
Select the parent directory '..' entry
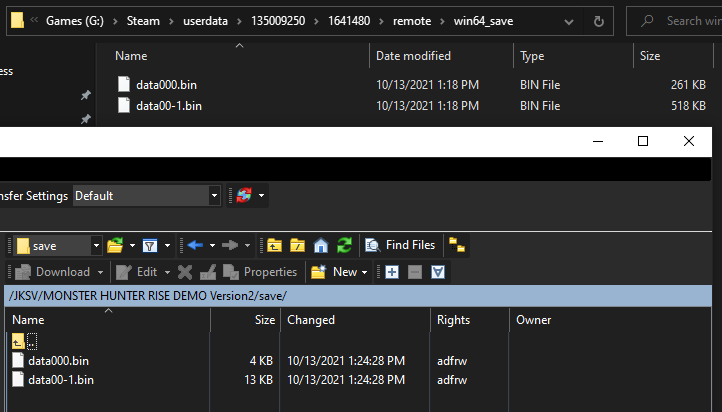[25, 342]
